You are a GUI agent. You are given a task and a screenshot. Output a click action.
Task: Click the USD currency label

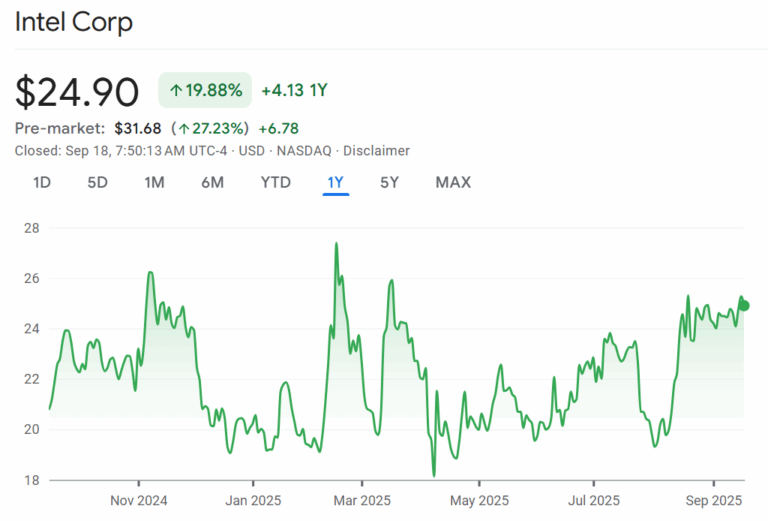click(252, 151)
